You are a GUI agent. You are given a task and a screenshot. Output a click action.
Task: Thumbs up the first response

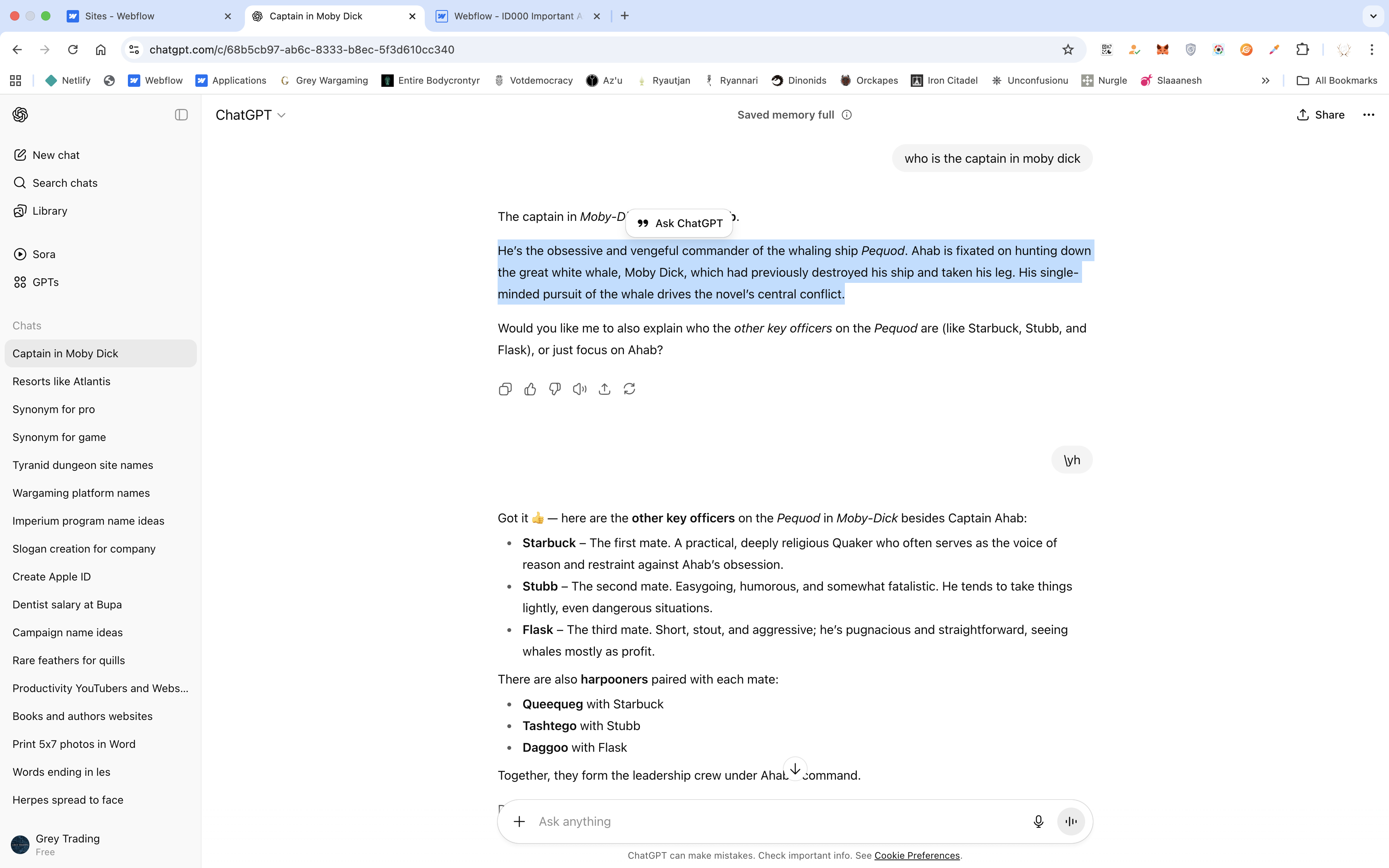point(530,389)
